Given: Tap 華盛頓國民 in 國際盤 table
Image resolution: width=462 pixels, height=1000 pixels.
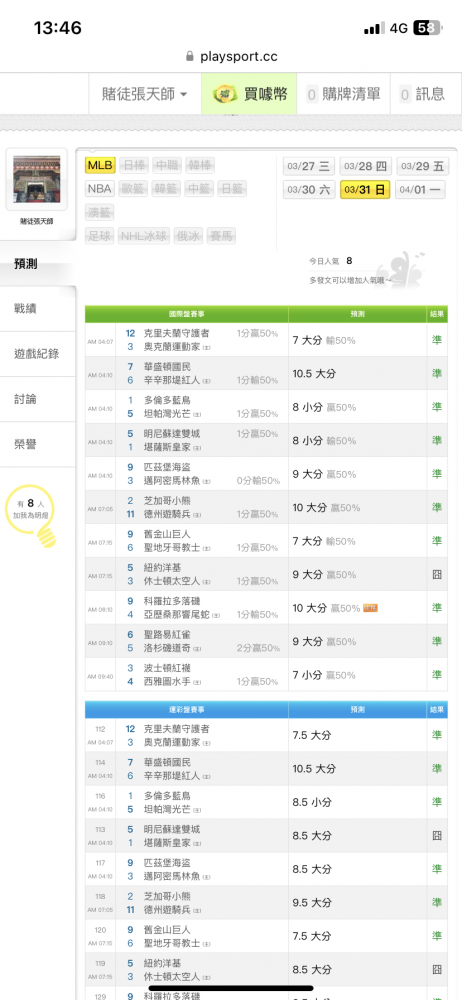Looking at the screenshot, I should click(167, 367).
